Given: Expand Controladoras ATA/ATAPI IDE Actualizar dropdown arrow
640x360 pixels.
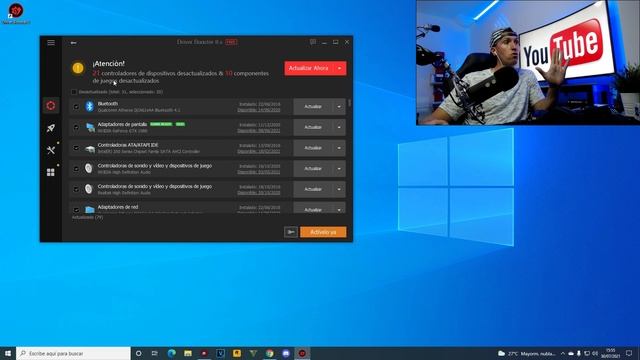Looking at the screenshot, I should (339, 148).
